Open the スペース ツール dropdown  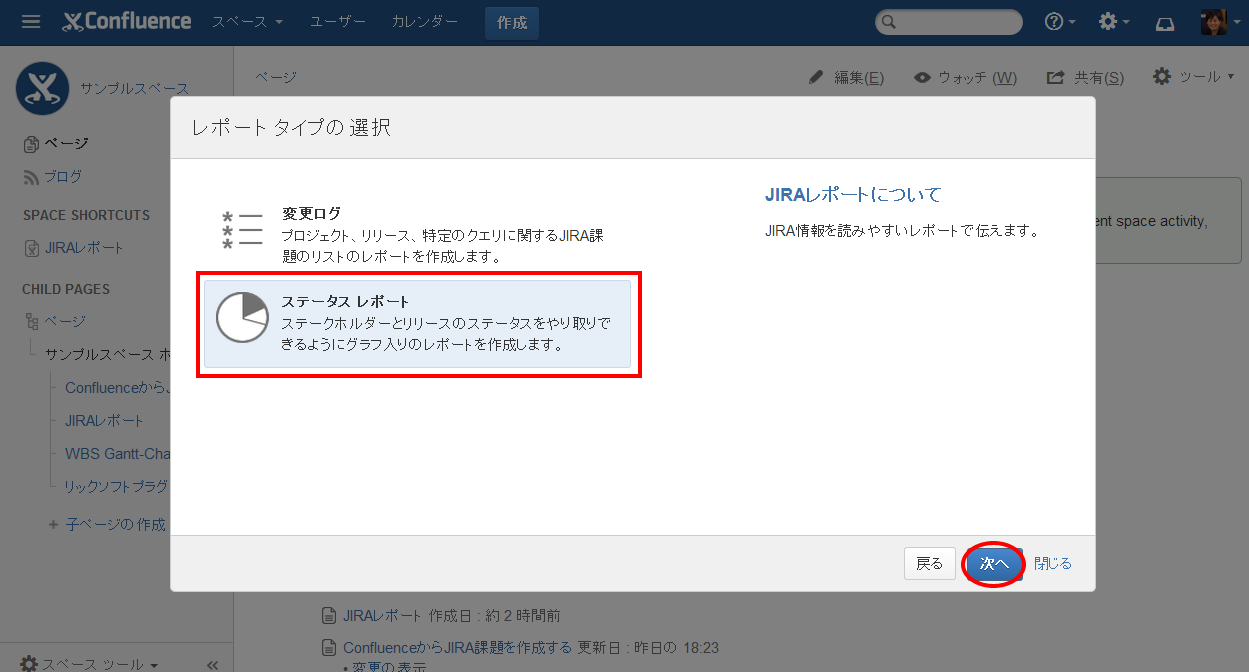click(89, 664)
